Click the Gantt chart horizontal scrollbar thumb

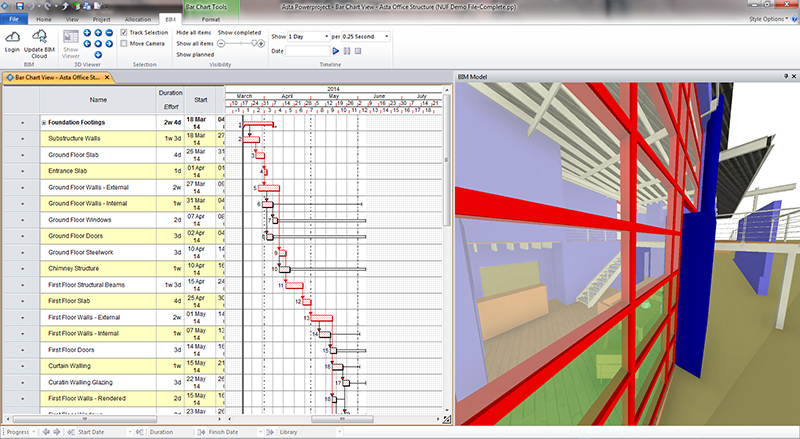pyautogui.click(x=342, y=419)
